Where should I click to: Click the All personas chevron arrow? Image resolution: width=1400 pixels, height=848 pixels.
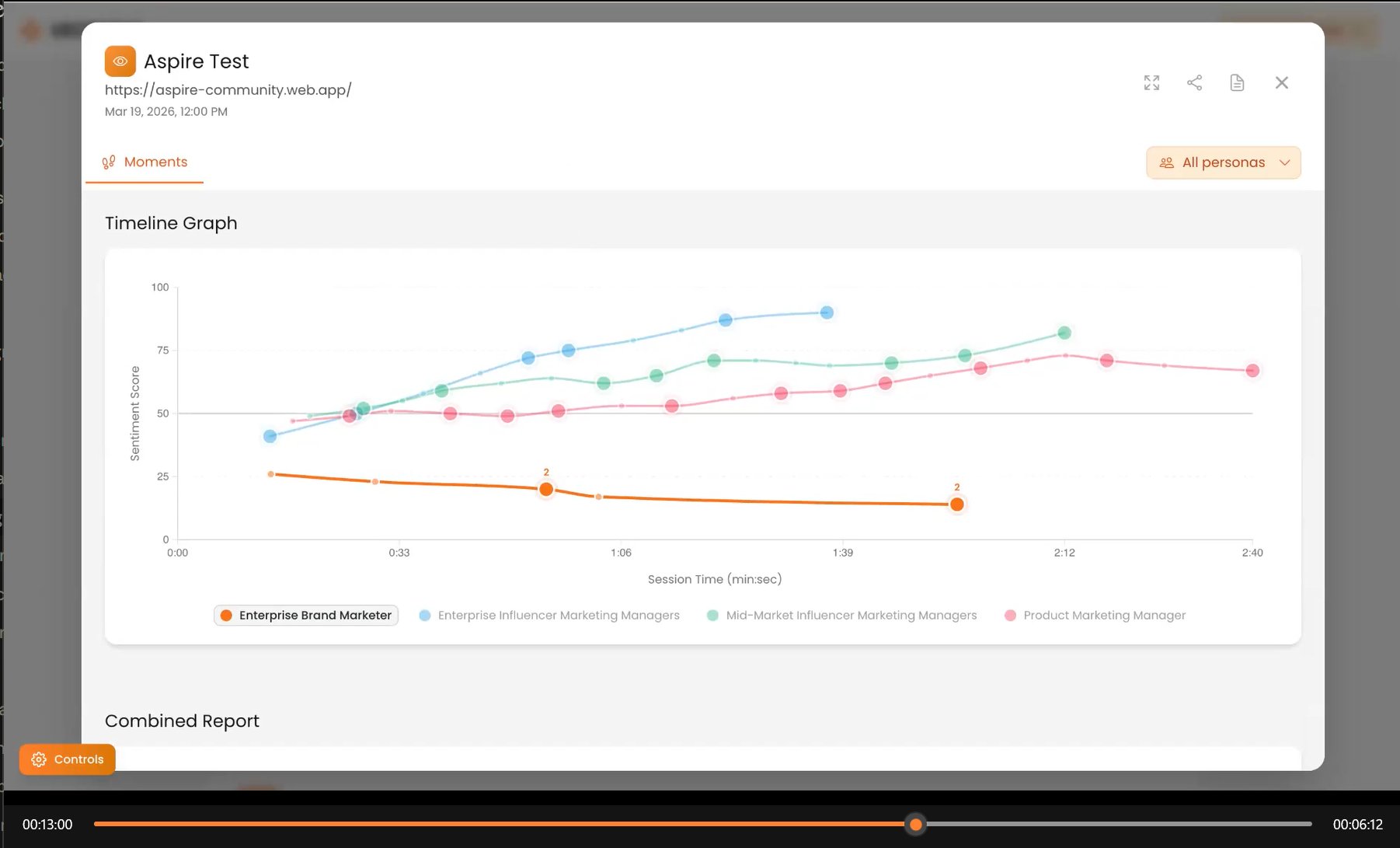[x=1284, y=162]
